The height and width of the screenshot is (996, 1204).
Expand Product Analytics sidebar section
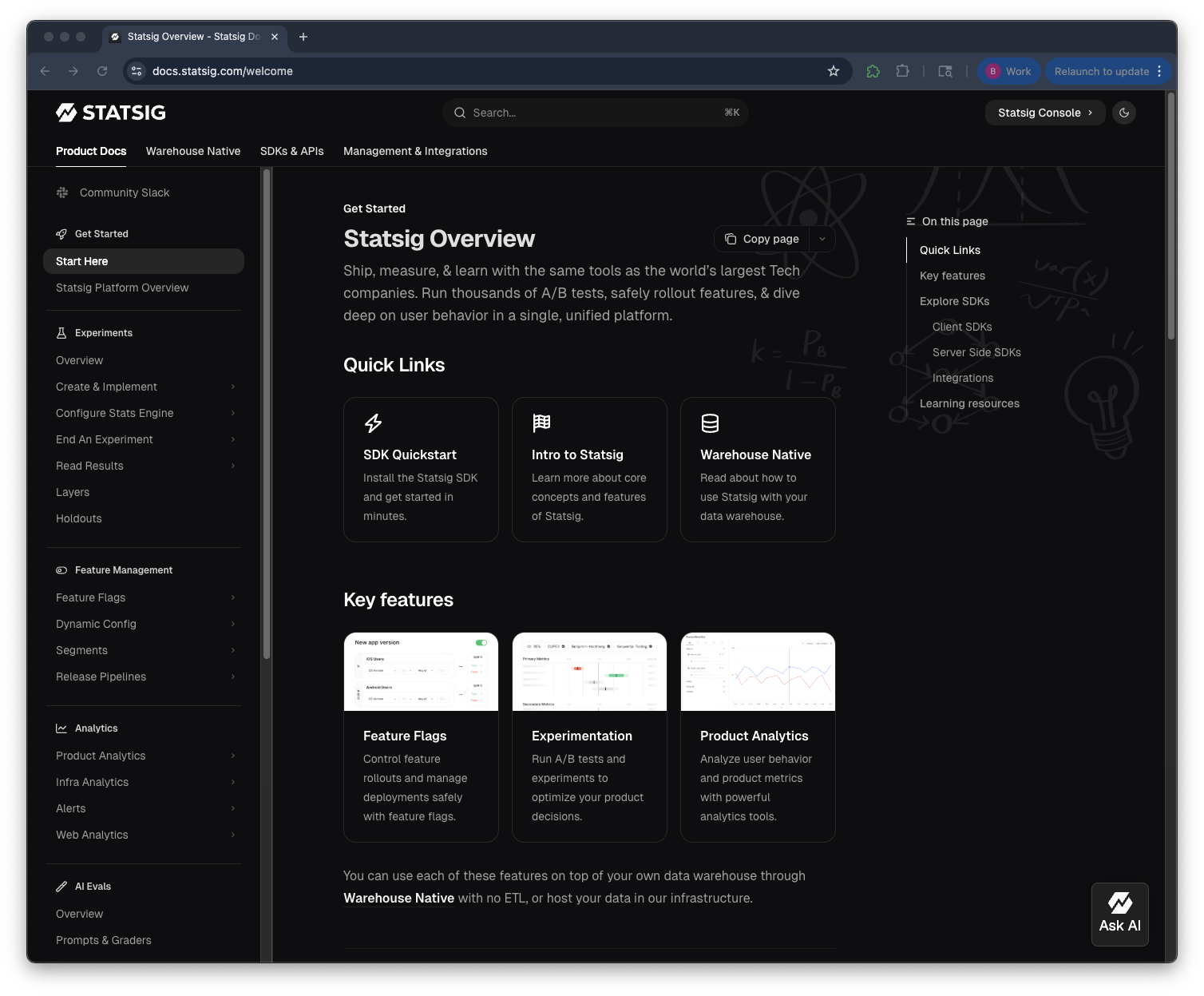233,756
